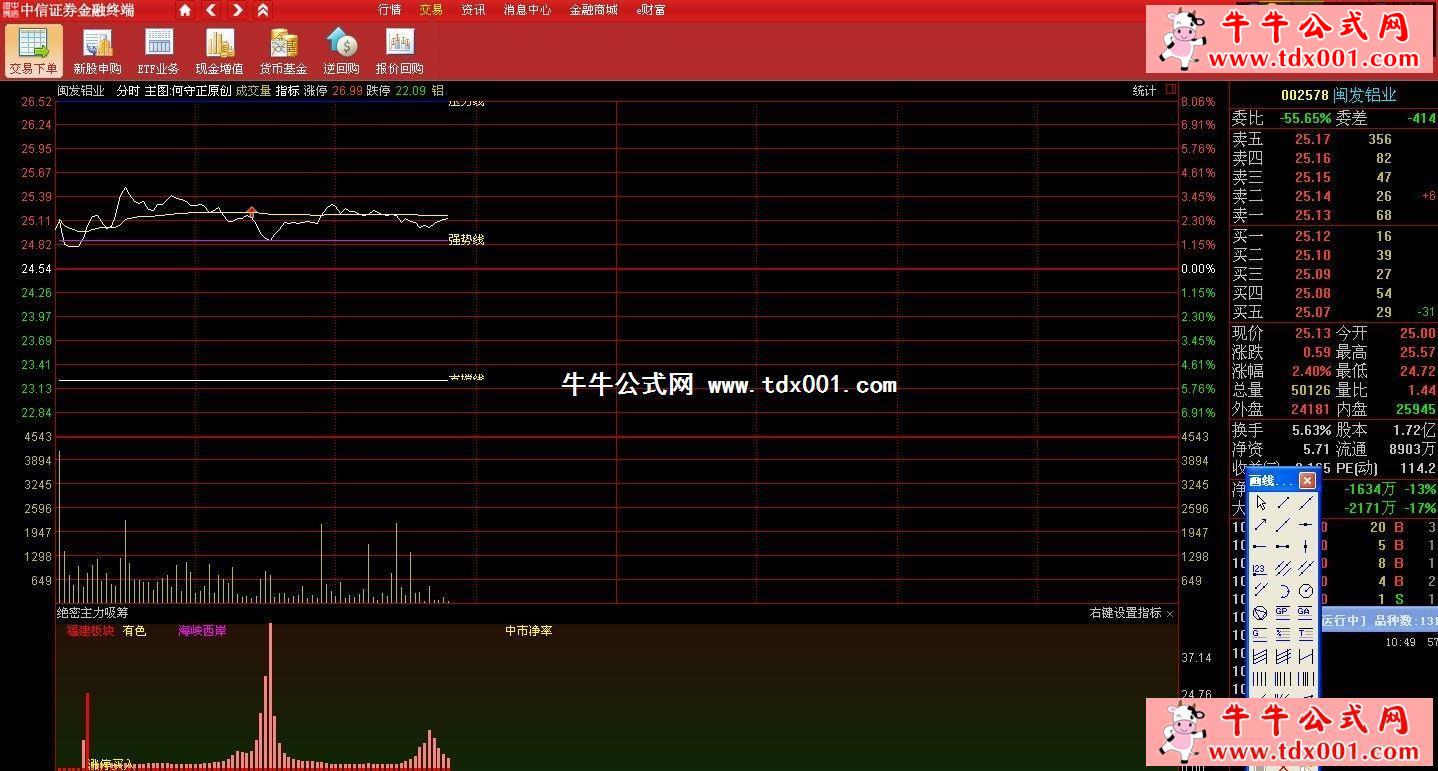Open the 报价回购 icon
The height and width of the screenshot is (771, 1438).
tap(399, 50)
